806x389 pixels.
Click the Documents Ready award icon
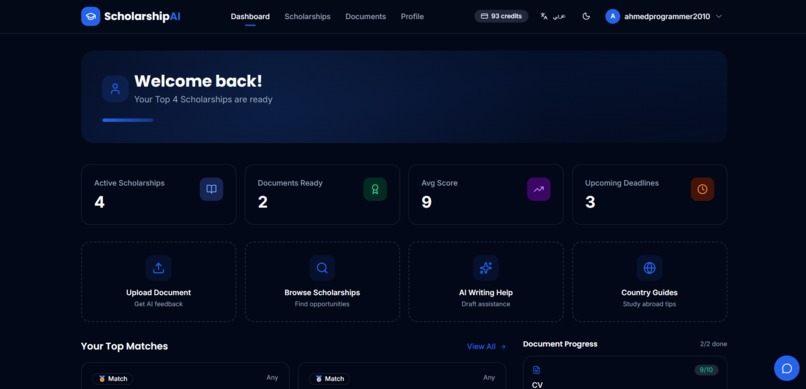tap(375, 189)
